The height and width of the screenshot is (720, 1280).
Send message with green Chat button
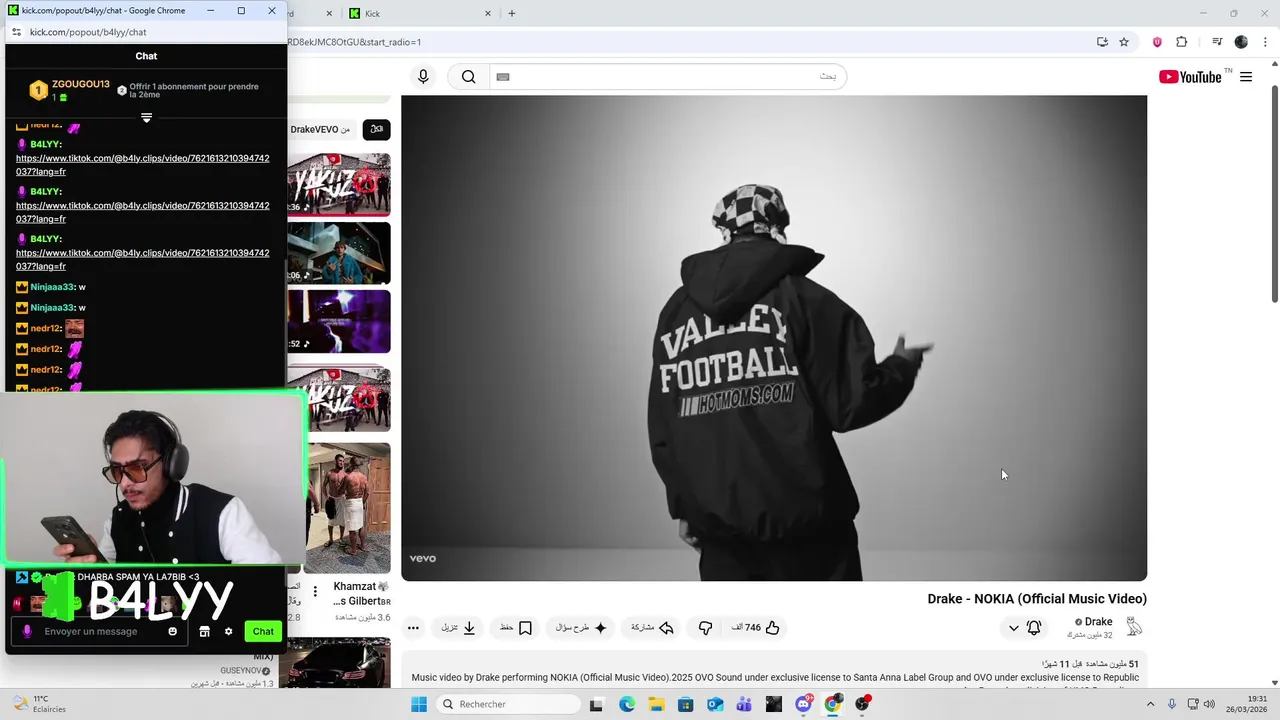(x=263, y=632)
